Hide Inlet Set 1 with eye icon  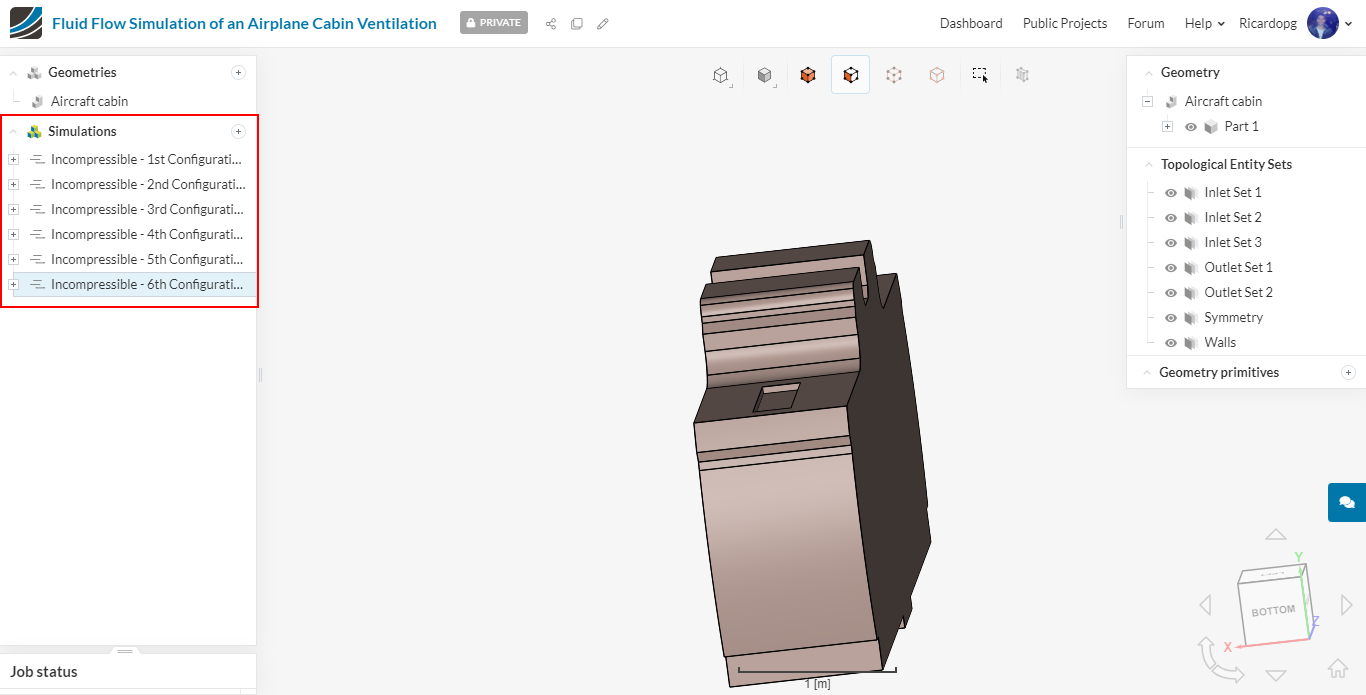(x=1171, y=193)
